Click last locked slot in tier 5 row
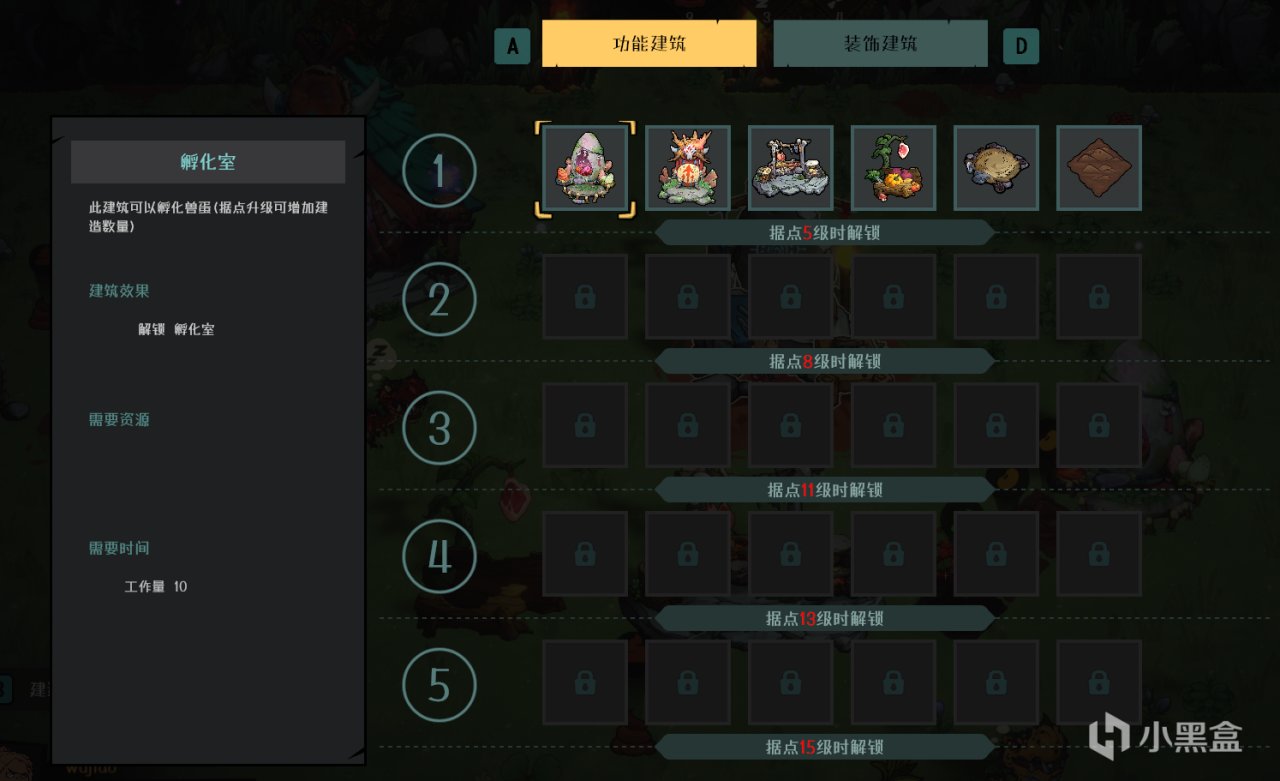 (1099, 683)
